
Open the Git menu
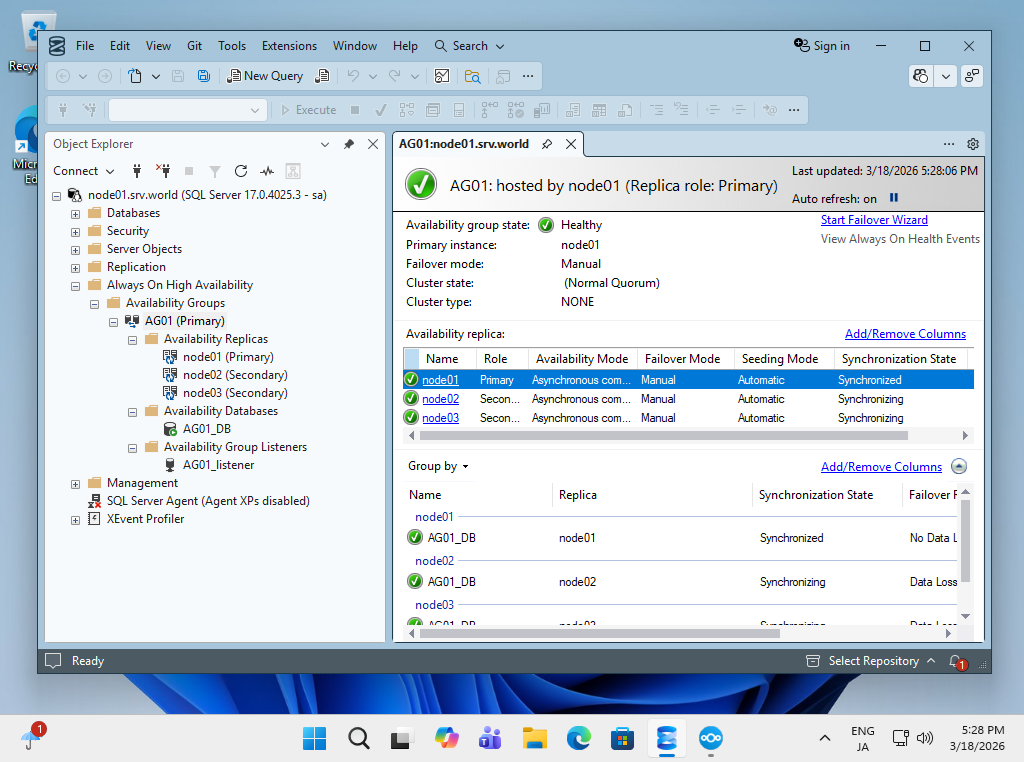[x=194, y=46]
